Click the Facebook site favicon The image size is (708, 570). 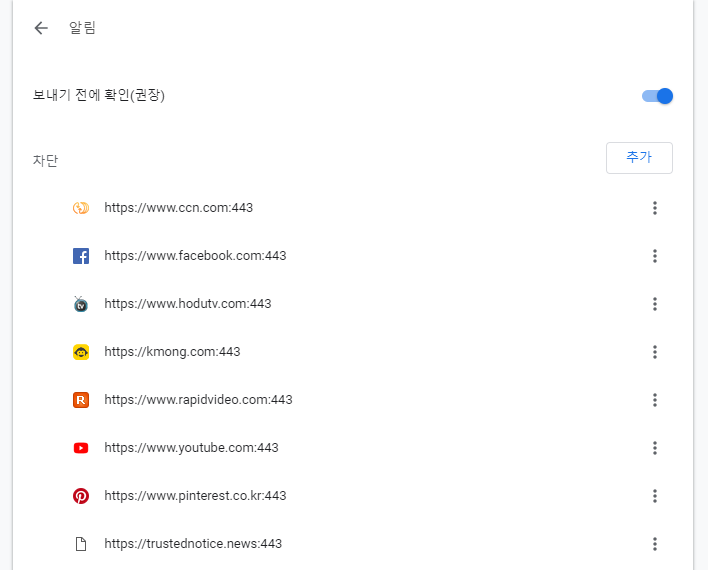(81, 256)
